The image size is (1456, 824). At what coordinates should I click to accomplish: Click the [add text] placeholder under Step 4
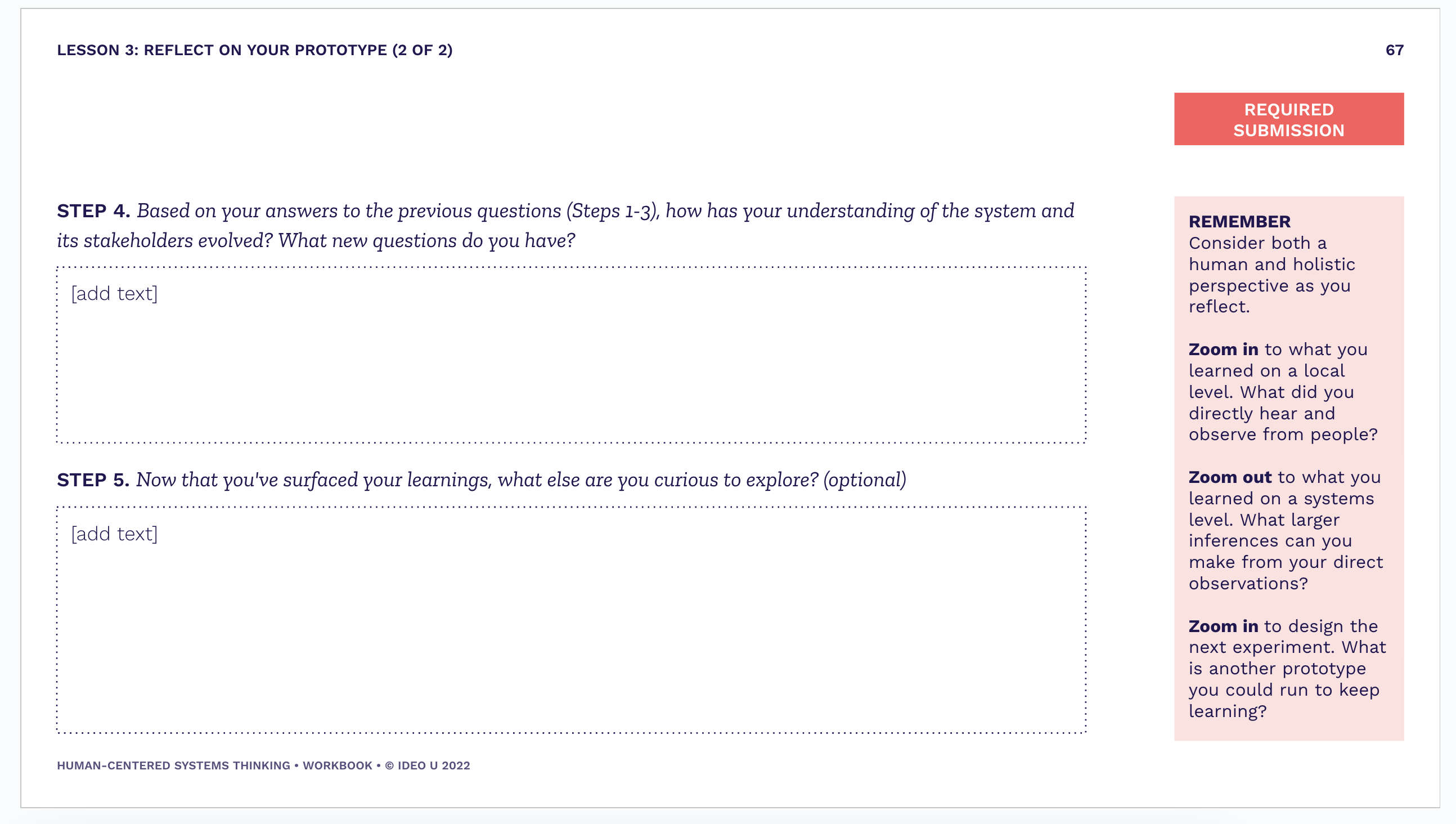[x=114, y=294]
